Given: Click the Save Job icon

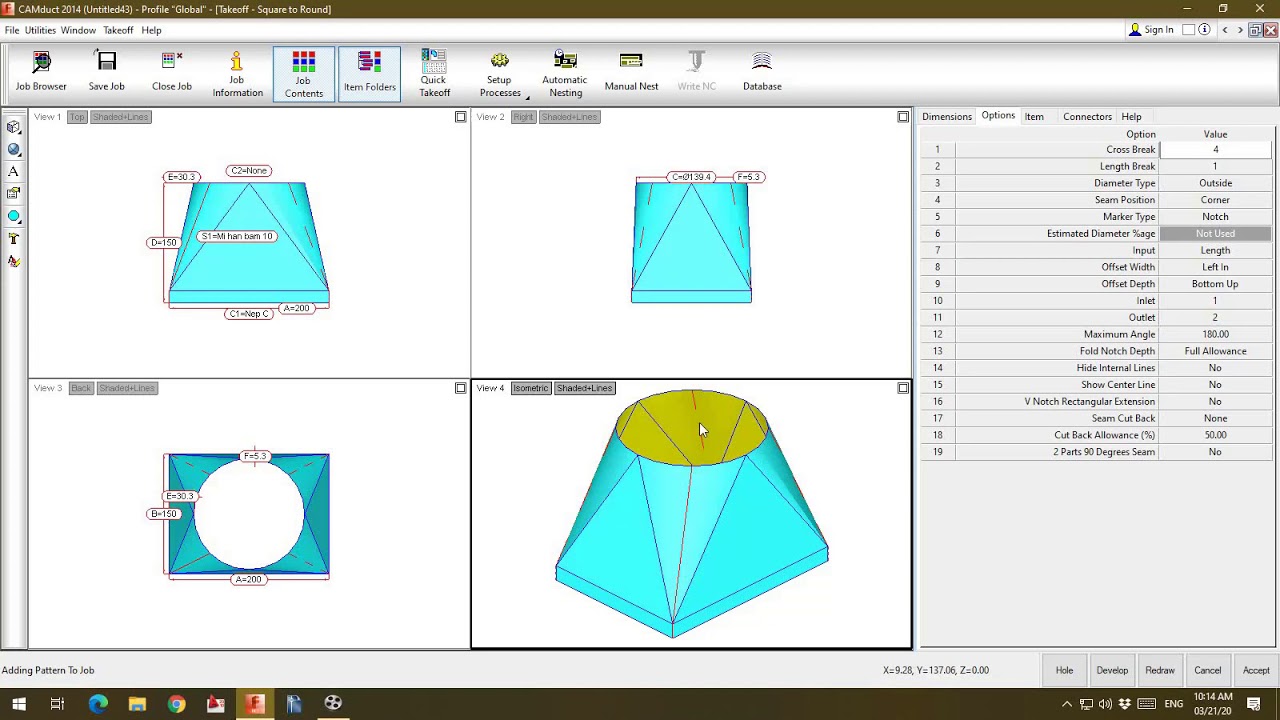Looking at the screenshot, I should [106, 73].
